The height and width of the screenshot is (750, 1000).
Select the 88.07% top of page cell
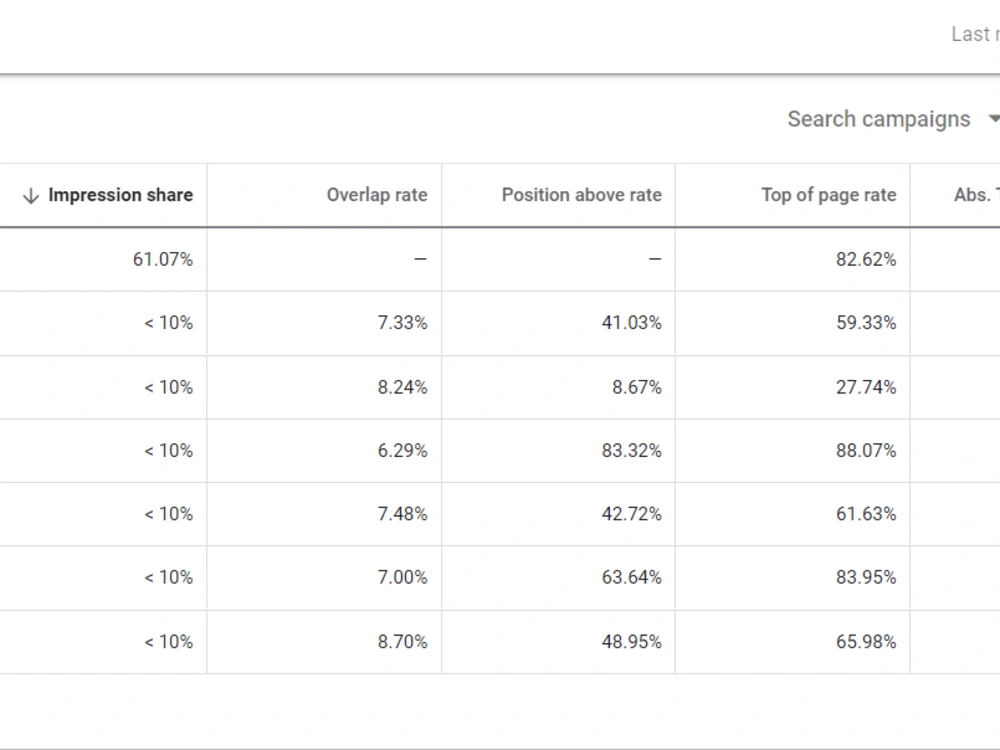pyautogui.click(x=866, y=451)
